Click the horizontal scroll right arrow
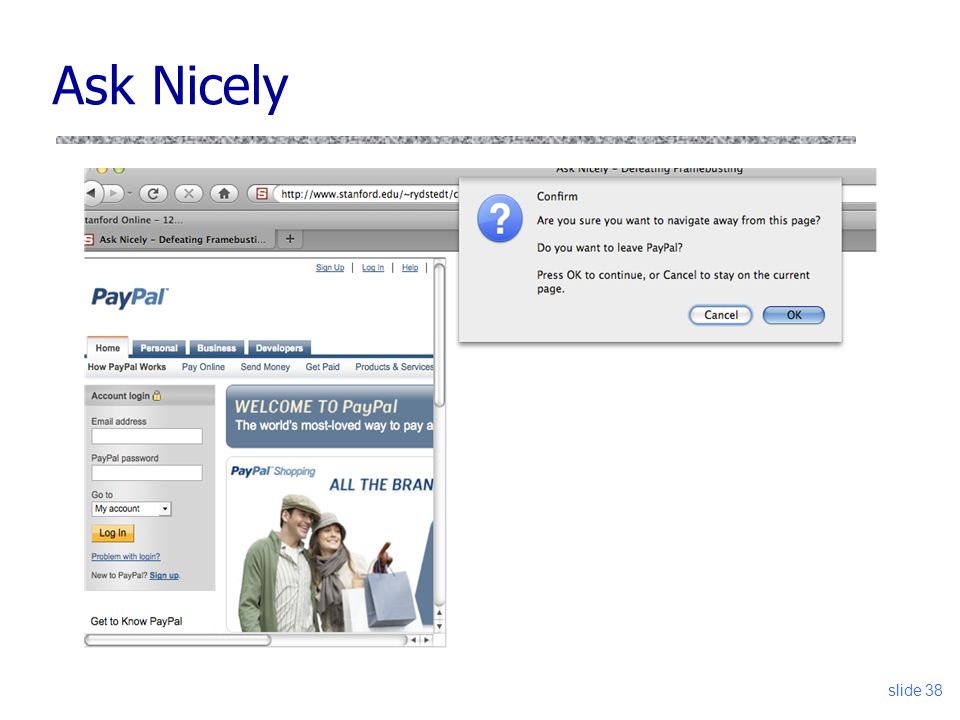This screenshot has height=720, width=960. tap(426, 640)
